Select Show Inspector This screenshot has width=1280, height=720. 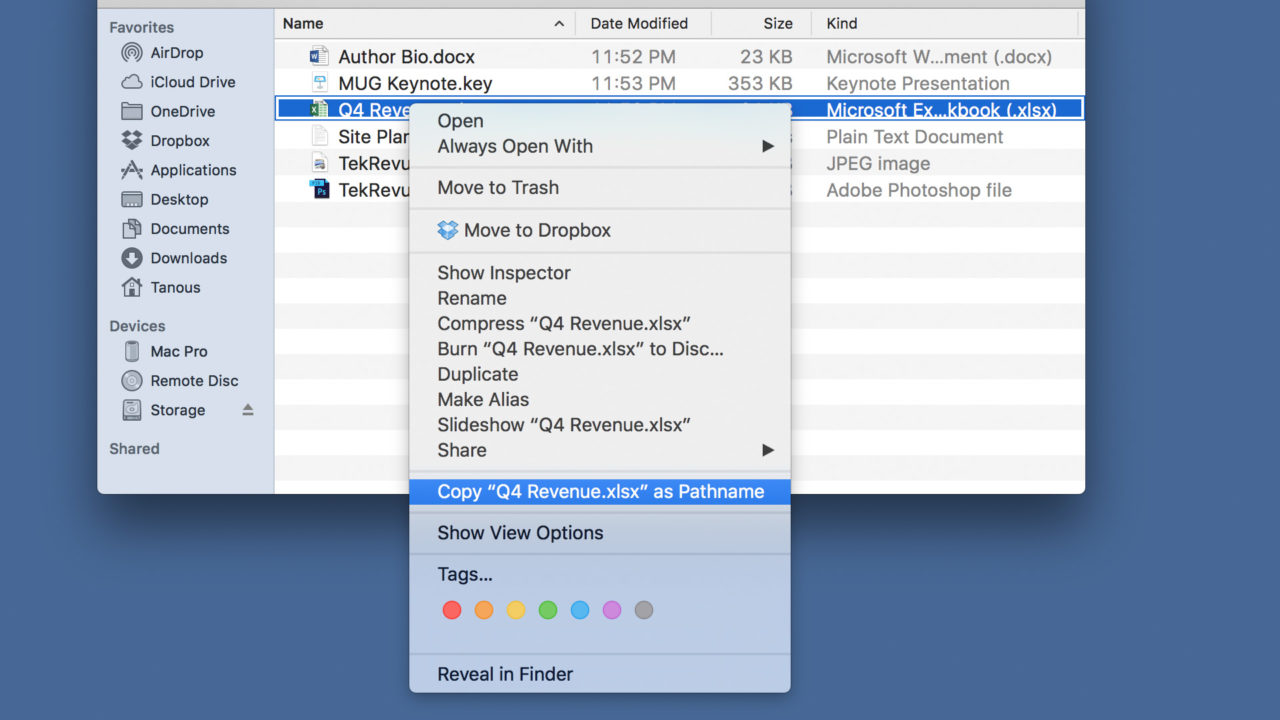(504, 273)
